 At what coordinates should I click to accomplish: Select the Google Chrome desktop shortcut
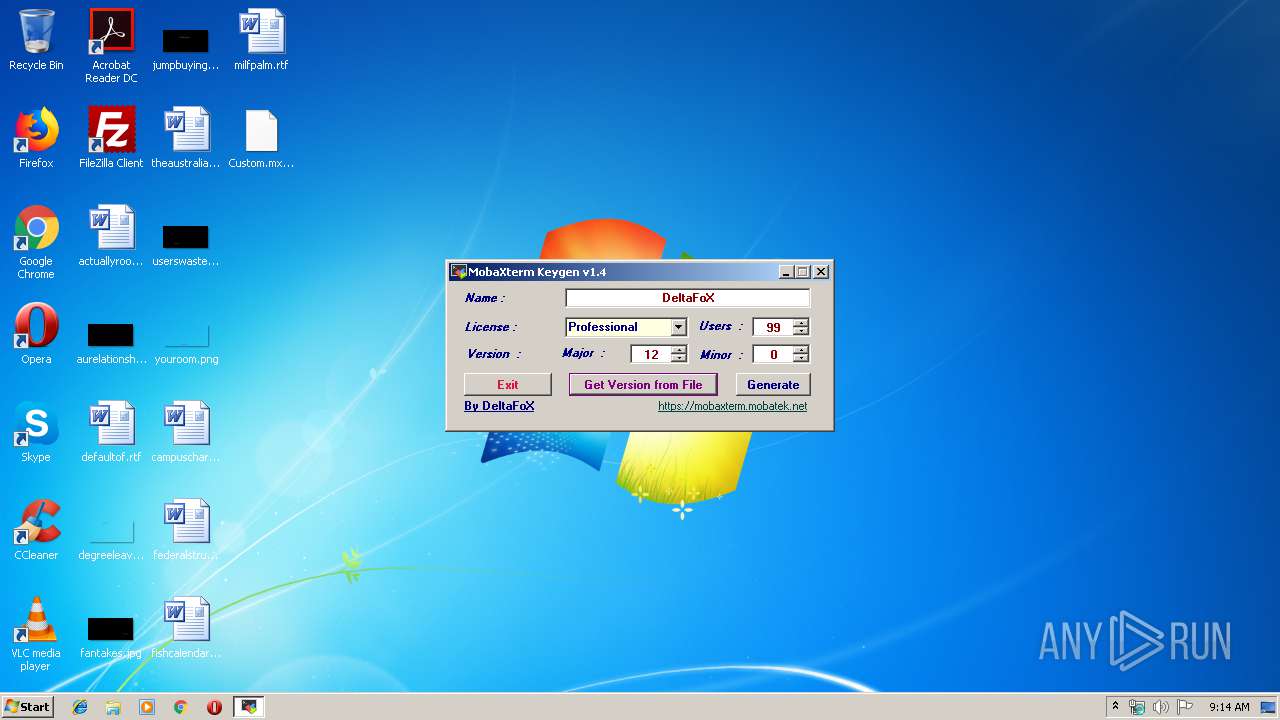click(x=36, y=242)
